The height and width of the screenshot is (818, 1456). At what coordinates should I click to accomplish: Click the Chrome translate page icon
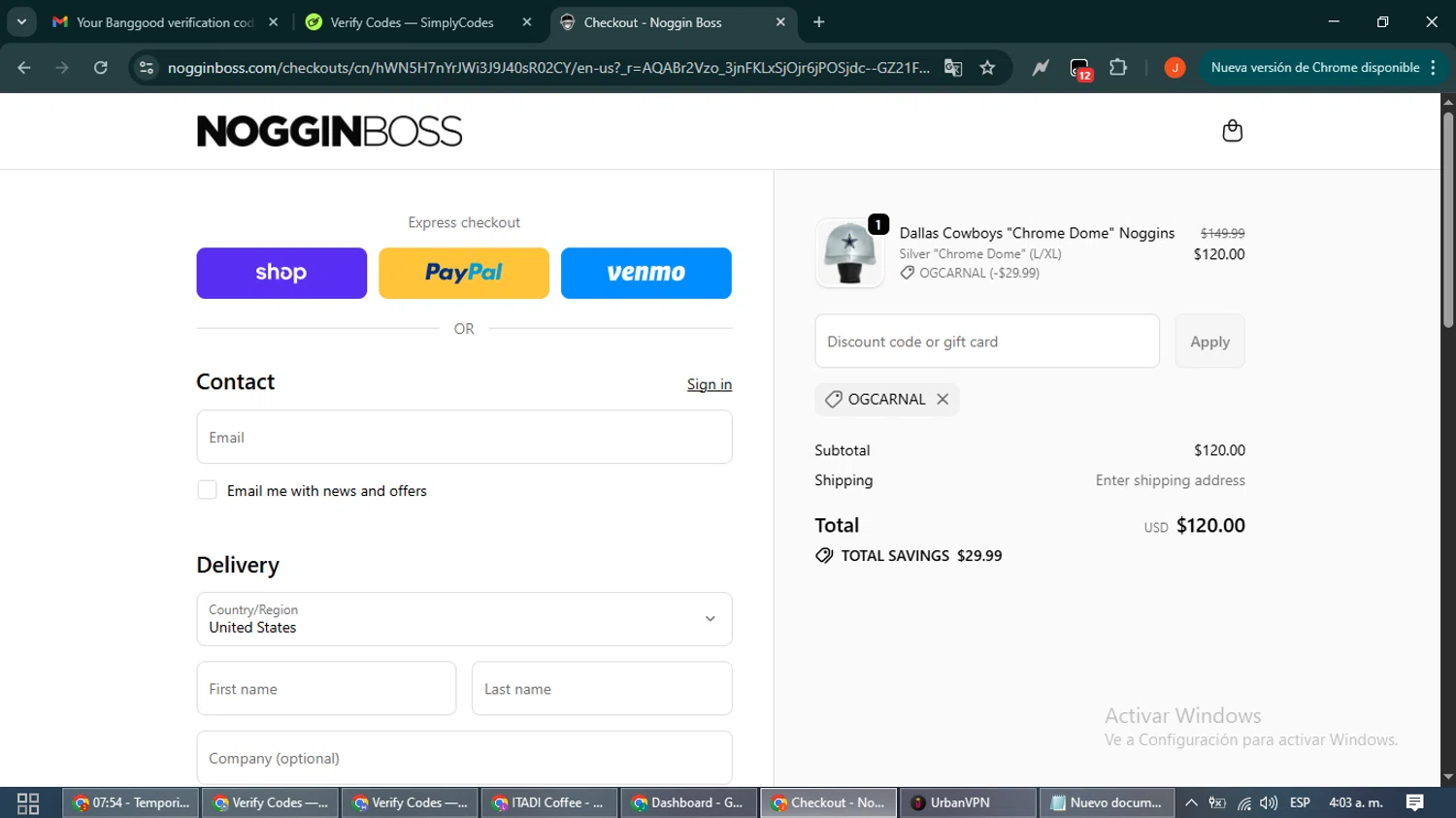coord(953,68)
